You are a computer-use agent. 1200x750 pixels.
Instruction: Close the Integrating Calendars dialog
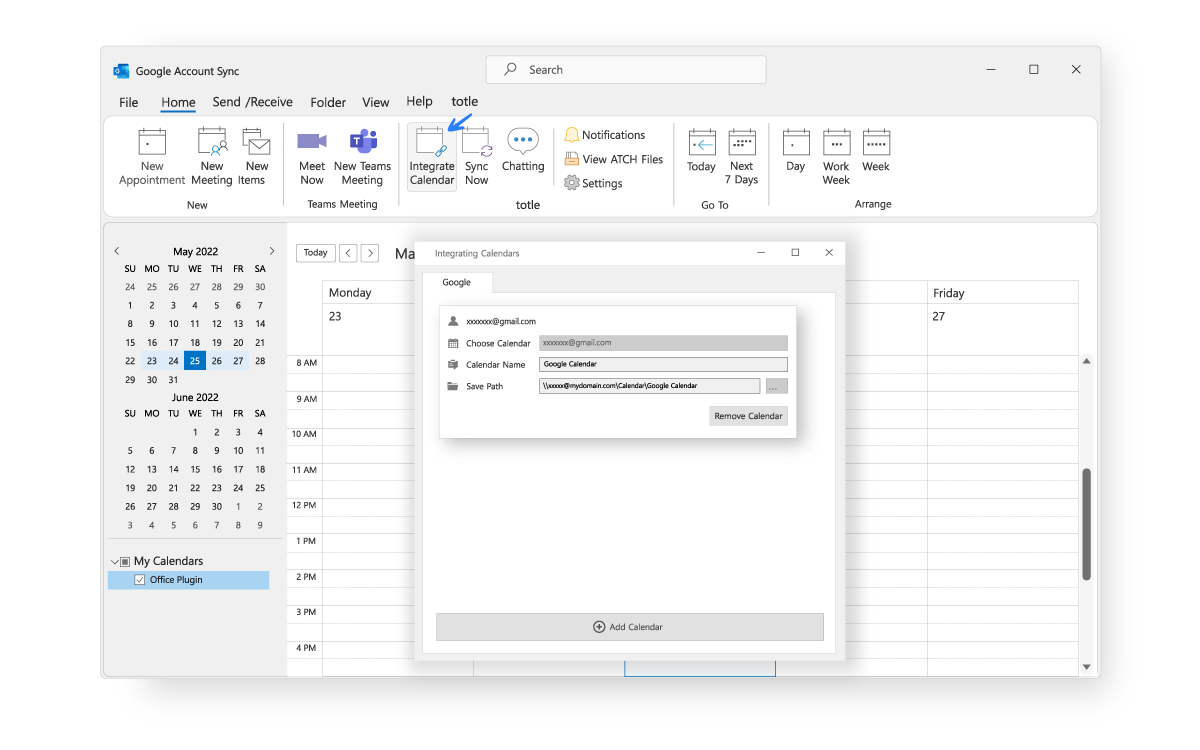tap(829, 253)
